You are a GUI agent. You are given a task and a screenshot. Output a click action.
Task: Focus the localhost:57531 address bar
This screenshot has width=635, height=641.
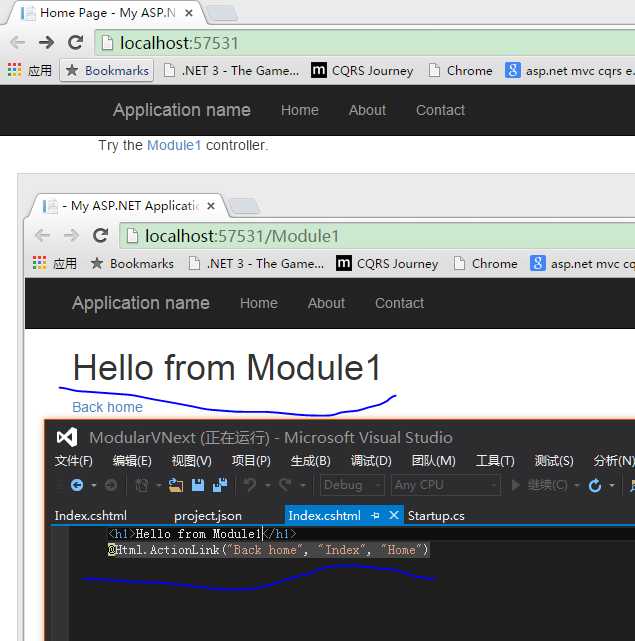click(x=365, y=43)
